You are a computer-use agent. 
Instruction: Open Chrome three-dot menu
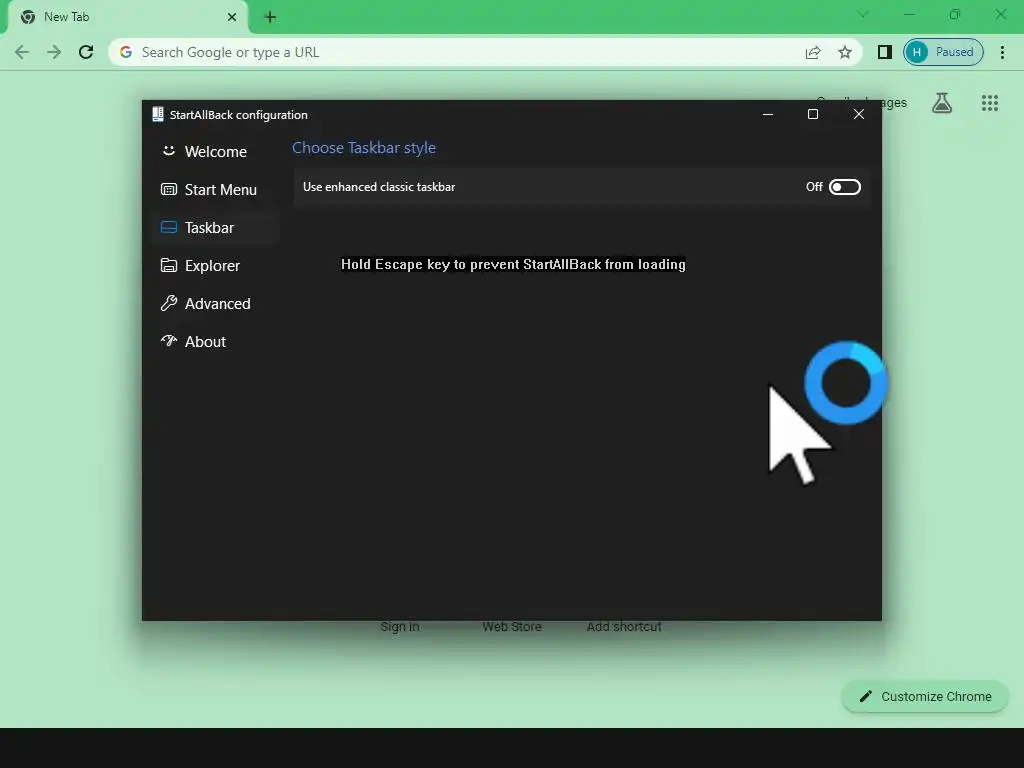(x=1002, y=52)
